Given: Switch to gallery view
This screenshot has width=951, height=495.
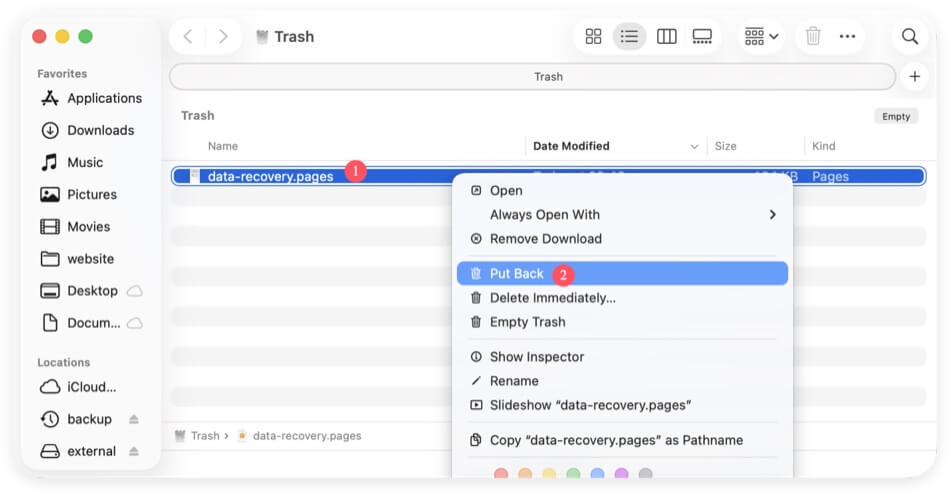Looking at the screenshot, I should click(x=702, y=36).
